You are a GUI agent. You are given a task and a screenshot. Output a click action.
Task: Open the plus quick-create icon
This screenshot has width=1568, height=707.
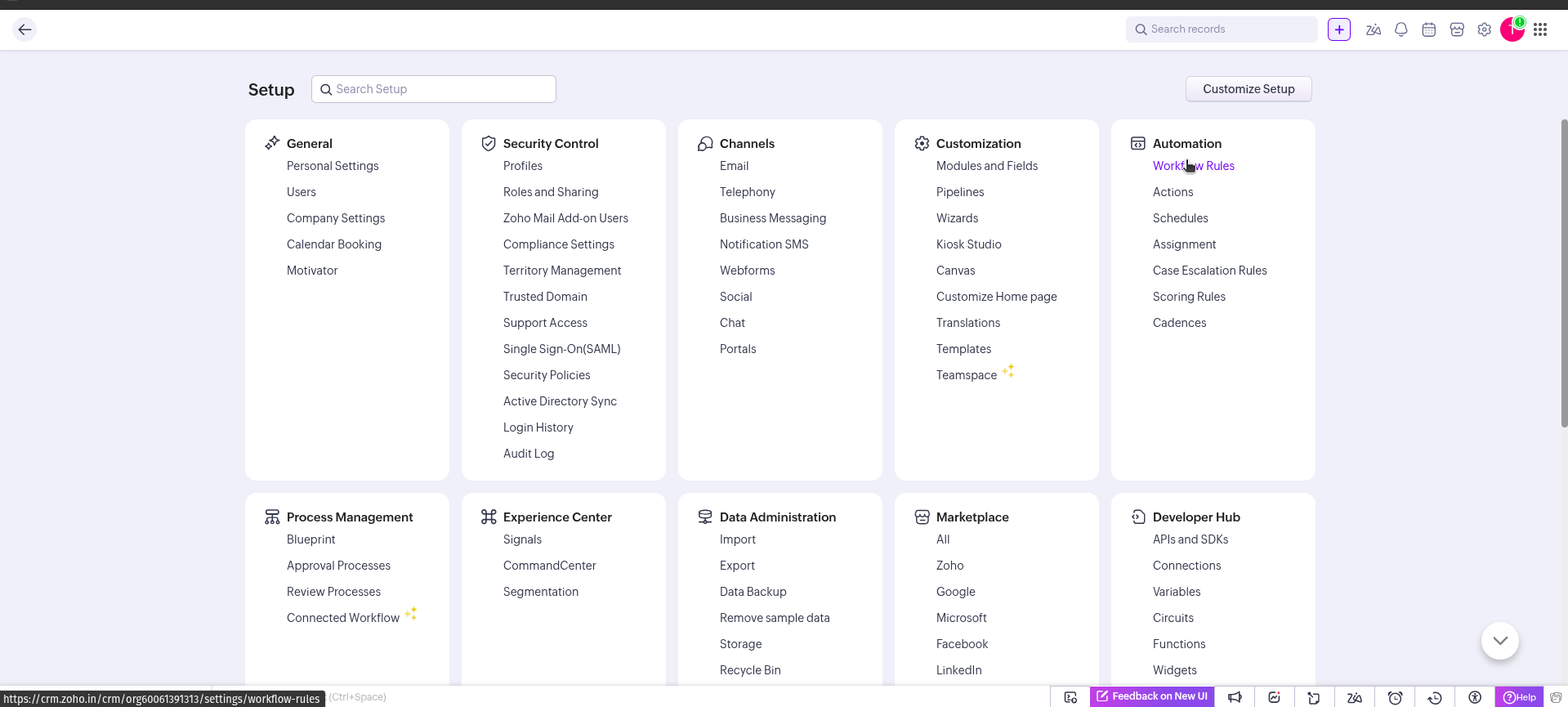(1339, 30)
